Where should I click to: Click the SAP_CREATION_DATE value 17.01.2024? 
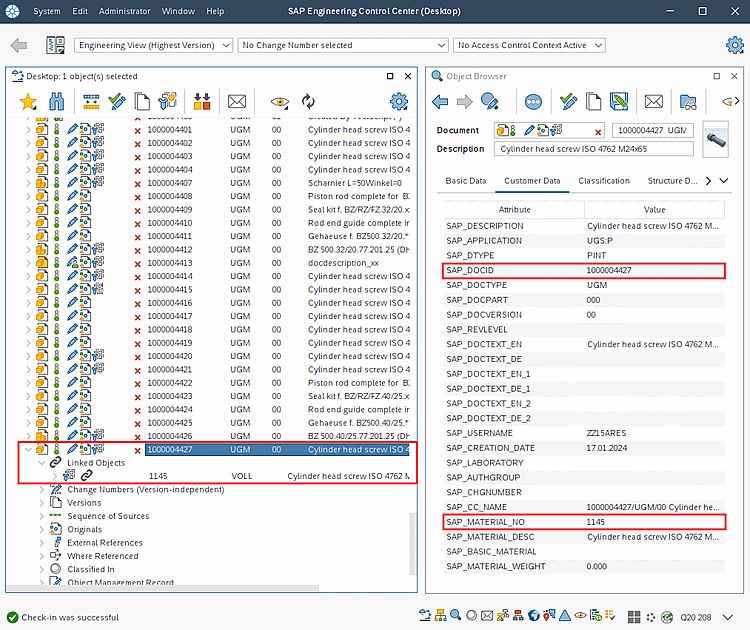tap(607, 448)
